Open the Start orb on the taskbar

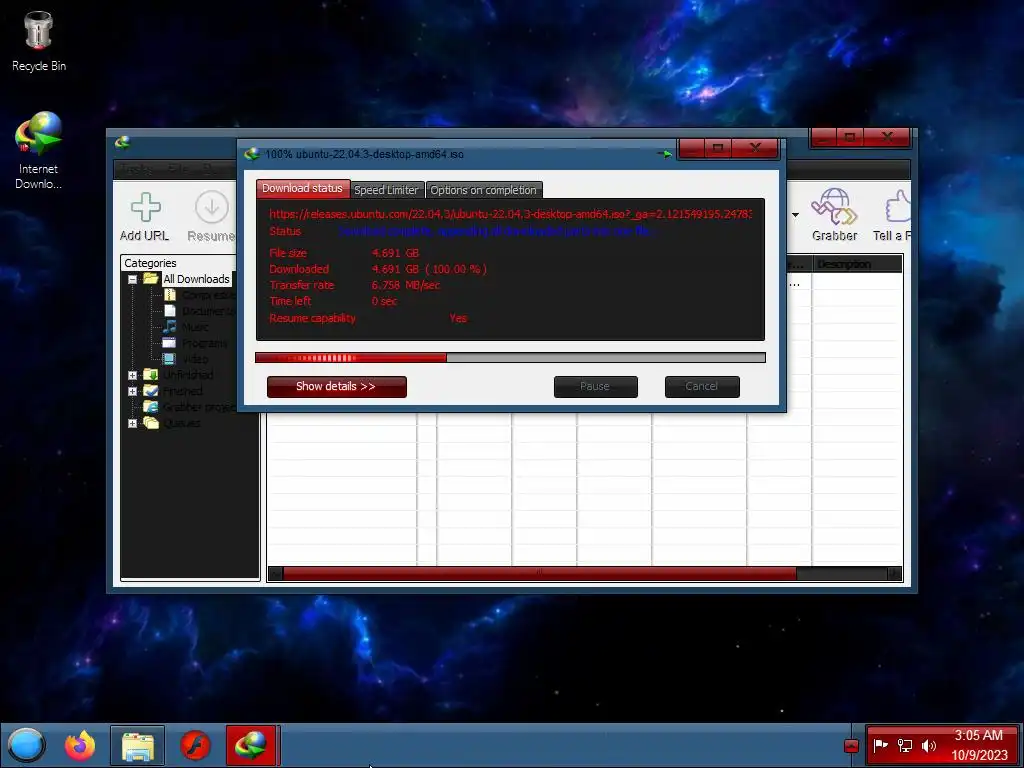tap(26, 745)
